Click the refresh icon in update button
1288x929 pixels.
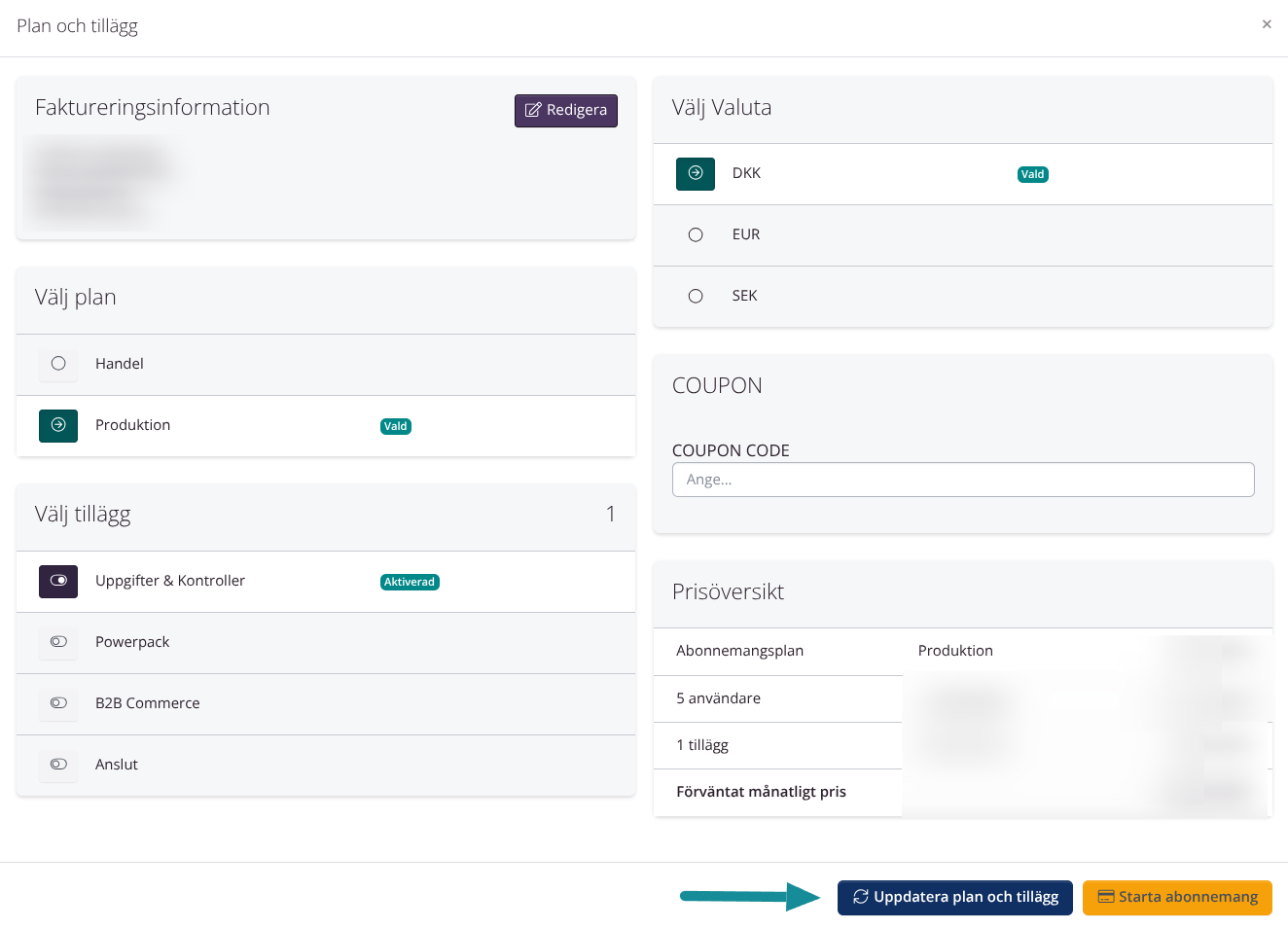pos(860,897)
